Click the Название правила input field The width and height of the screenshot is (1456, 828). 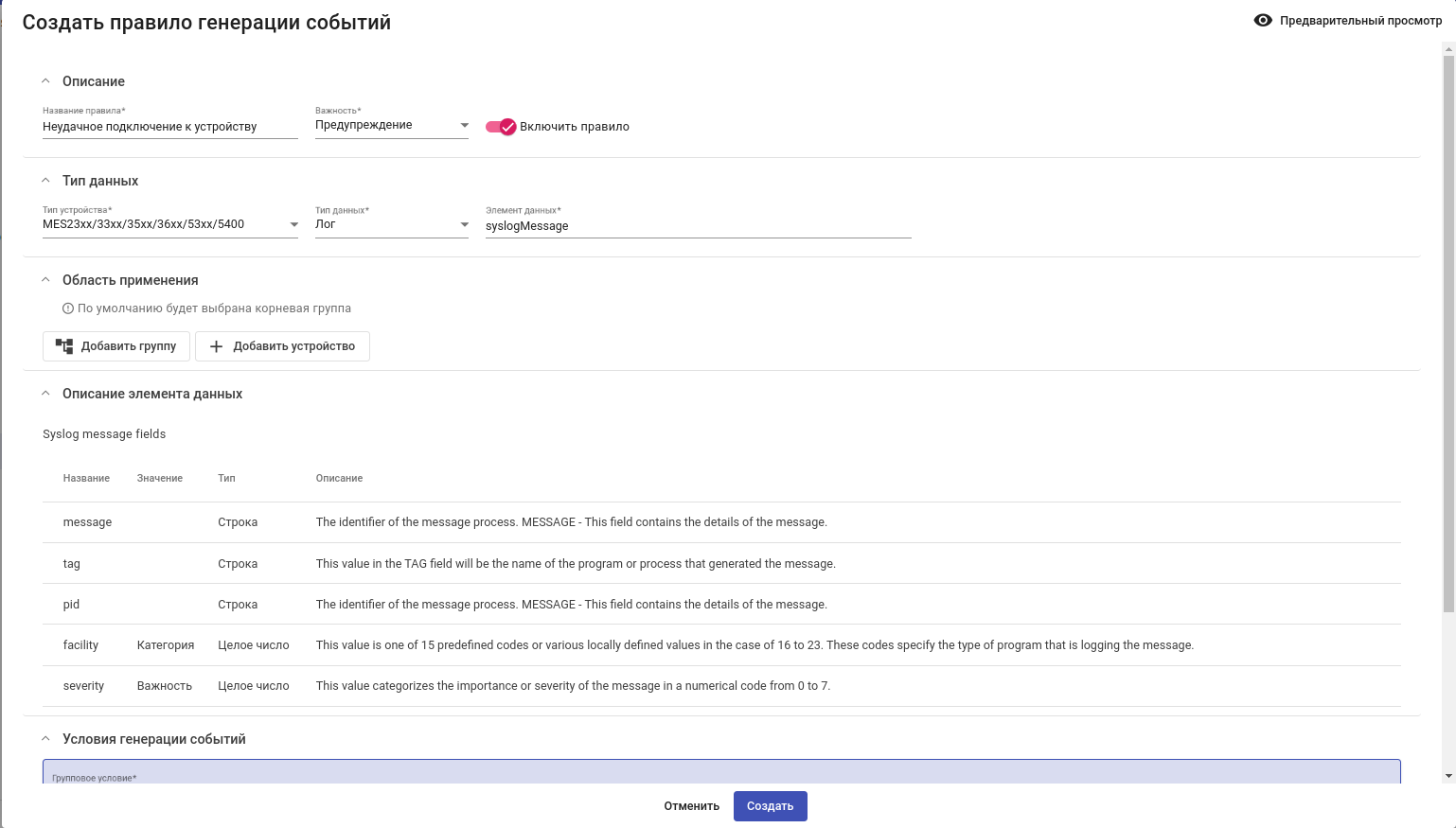(x=169, y=127)
